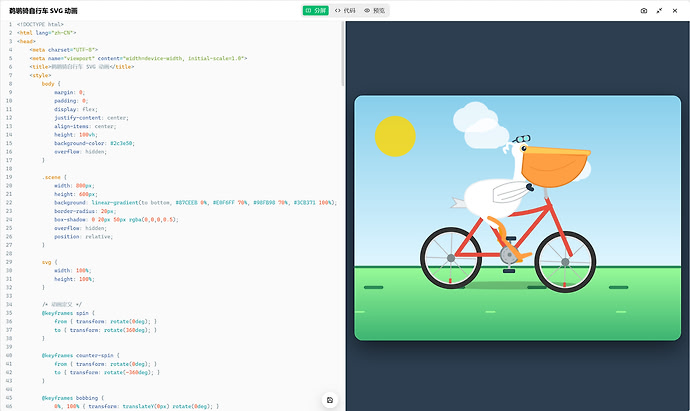Click the 'to { transform: rotate(360deg); }' line
The width and height of the screenshot is (690, 411).
click(x=106, y=330)
